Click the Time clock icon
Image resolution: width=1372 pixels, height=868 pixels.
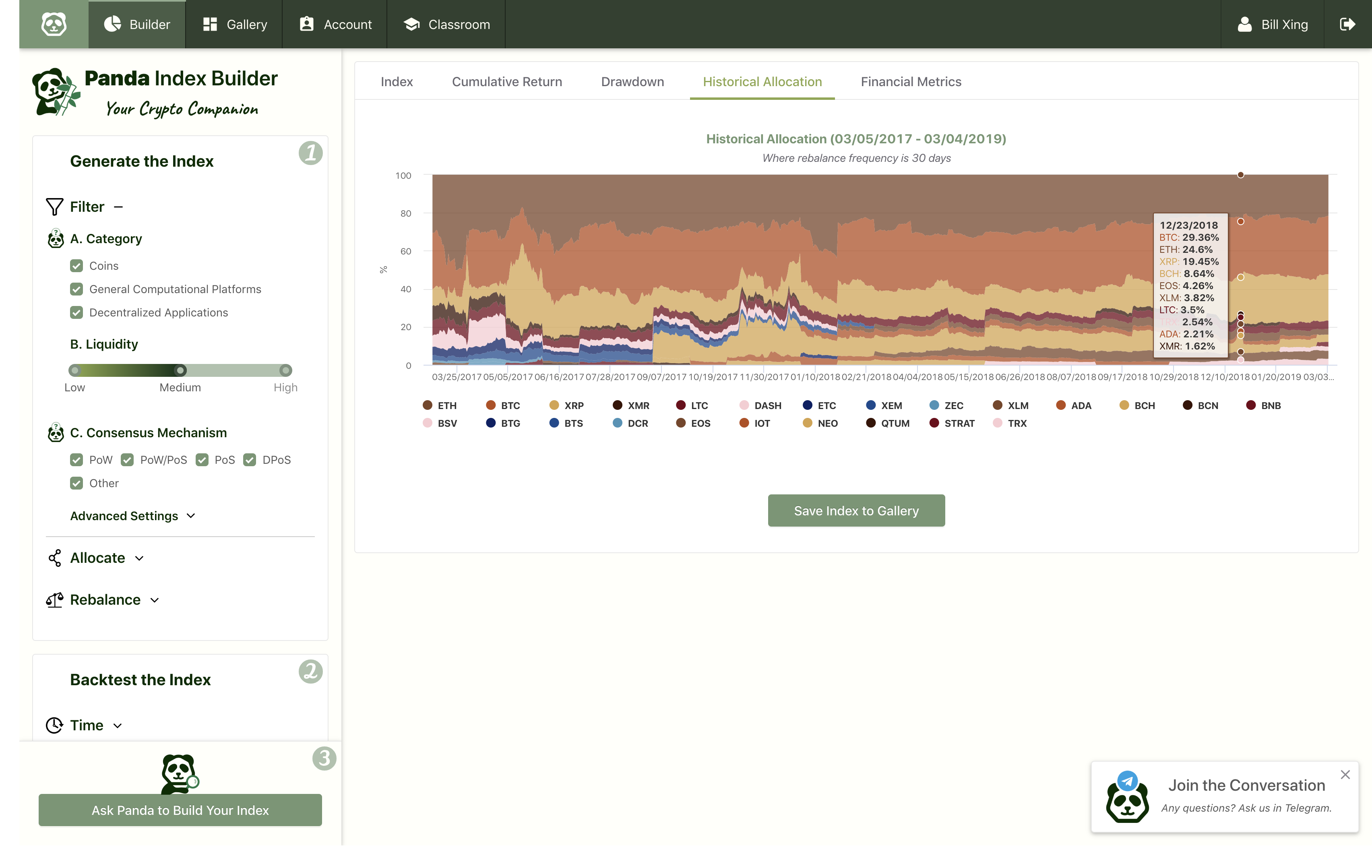pos(54,725)
